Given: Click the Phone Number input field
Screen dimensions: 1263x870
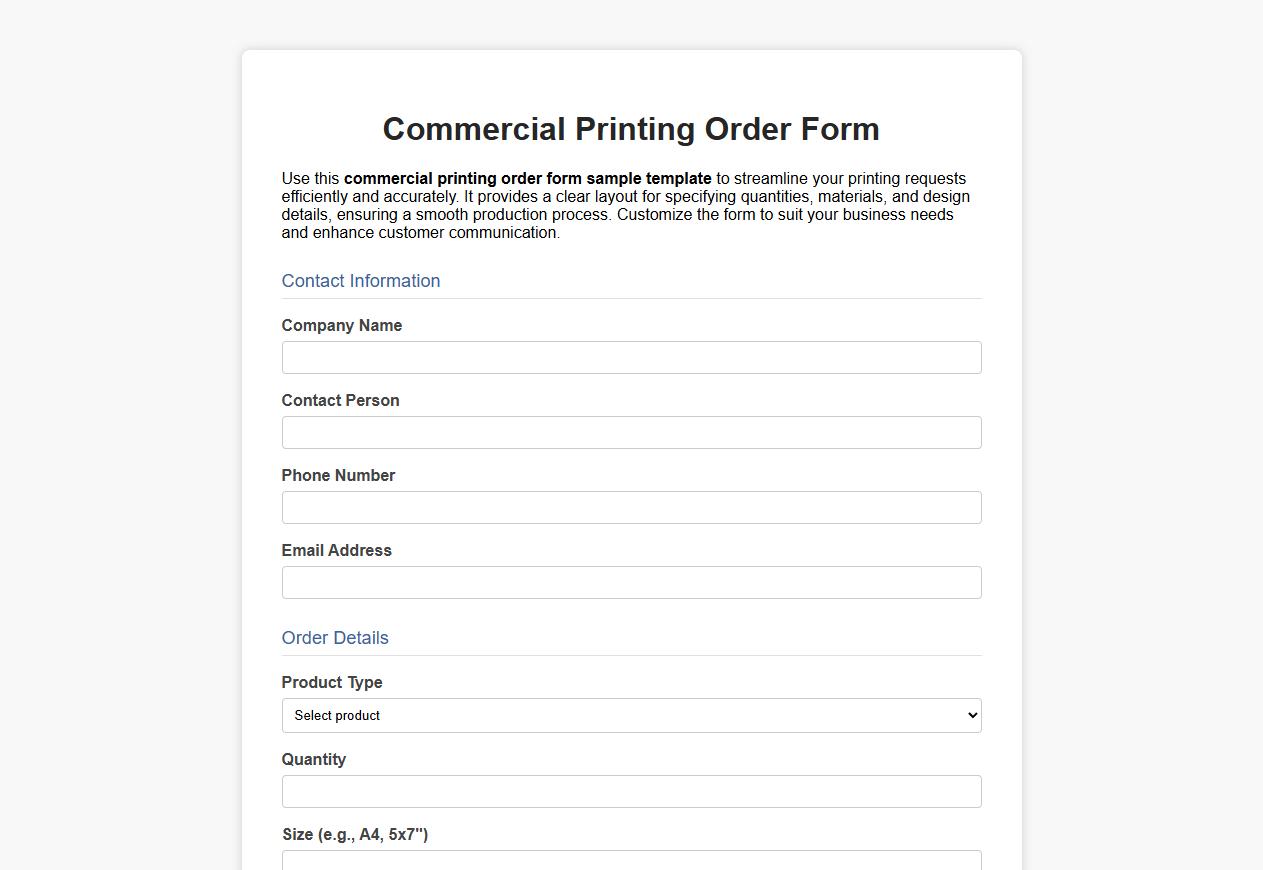Looking at the screenshot, I should click(x=631, y=507).
